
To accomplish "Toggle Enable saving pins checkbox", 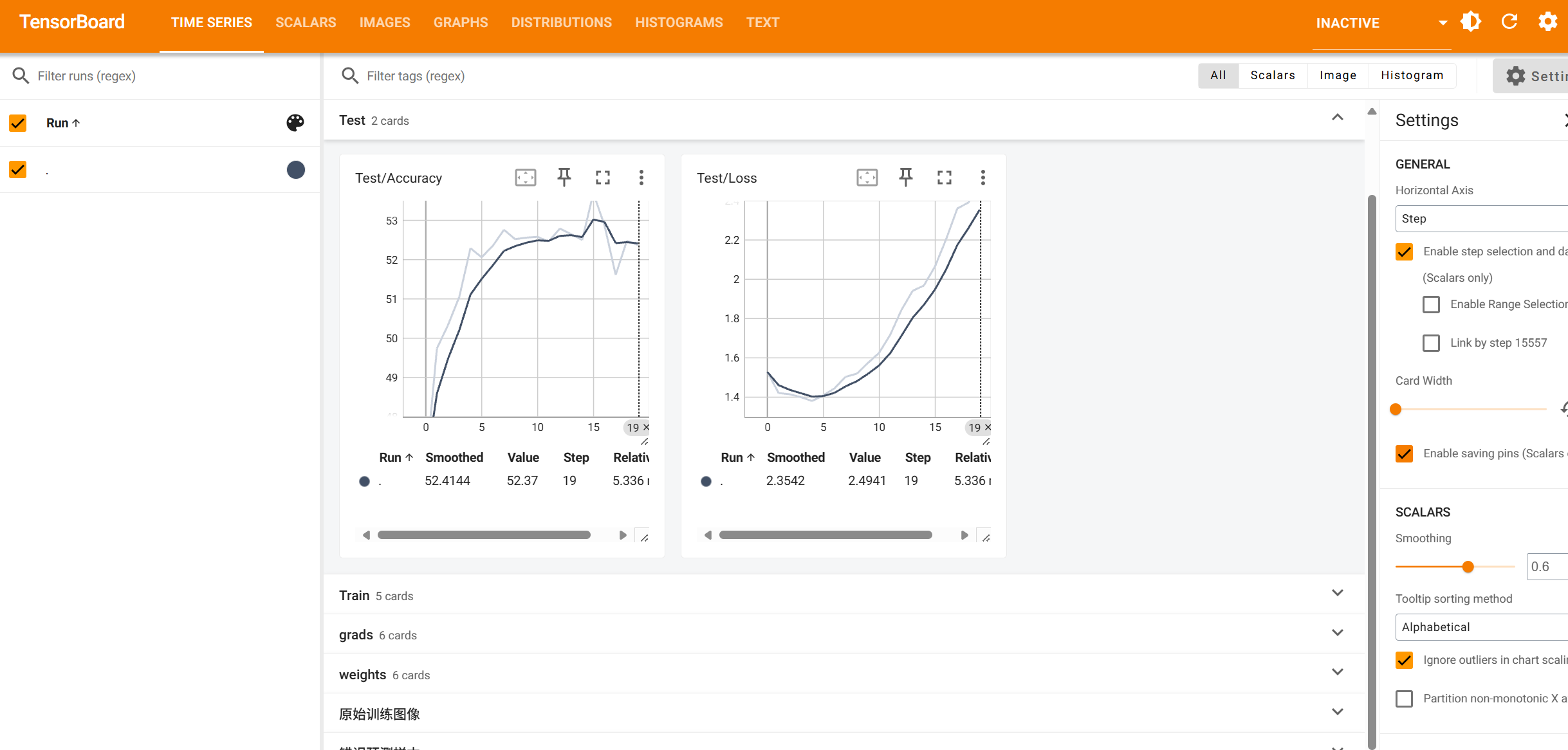I will coord(1405,453).
